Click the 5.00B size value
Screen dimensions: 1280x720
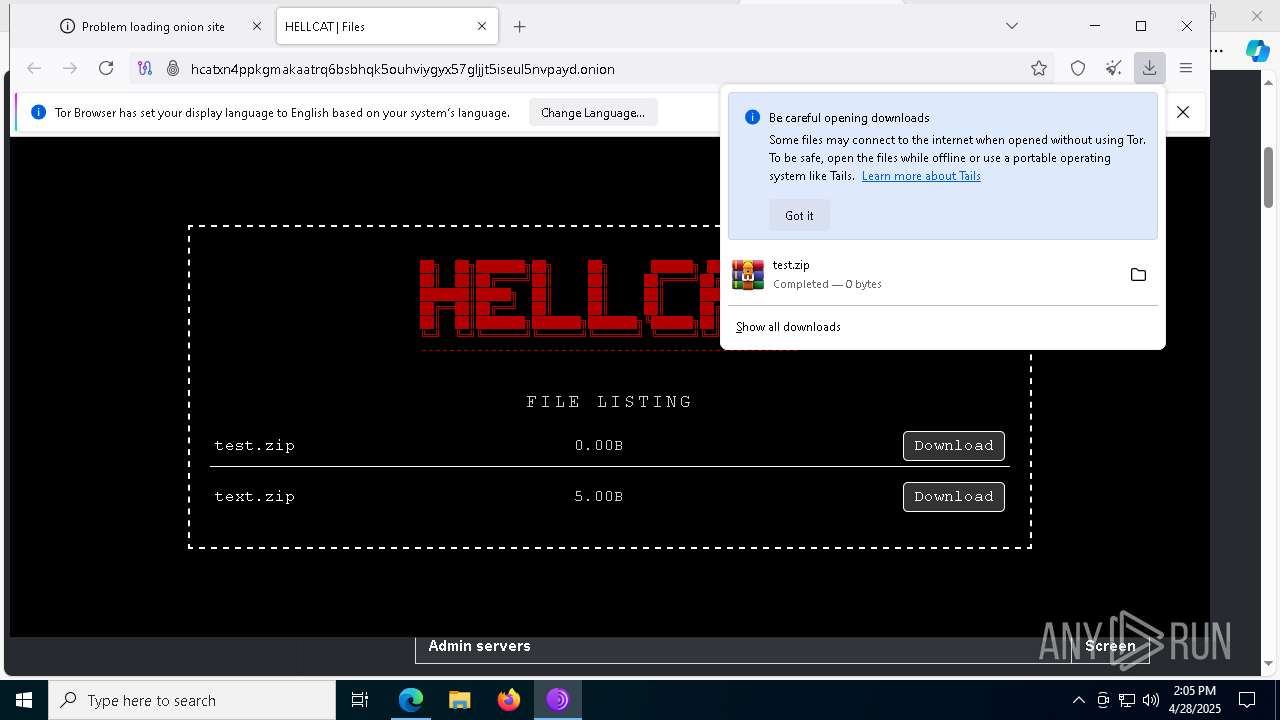[598, 497]
